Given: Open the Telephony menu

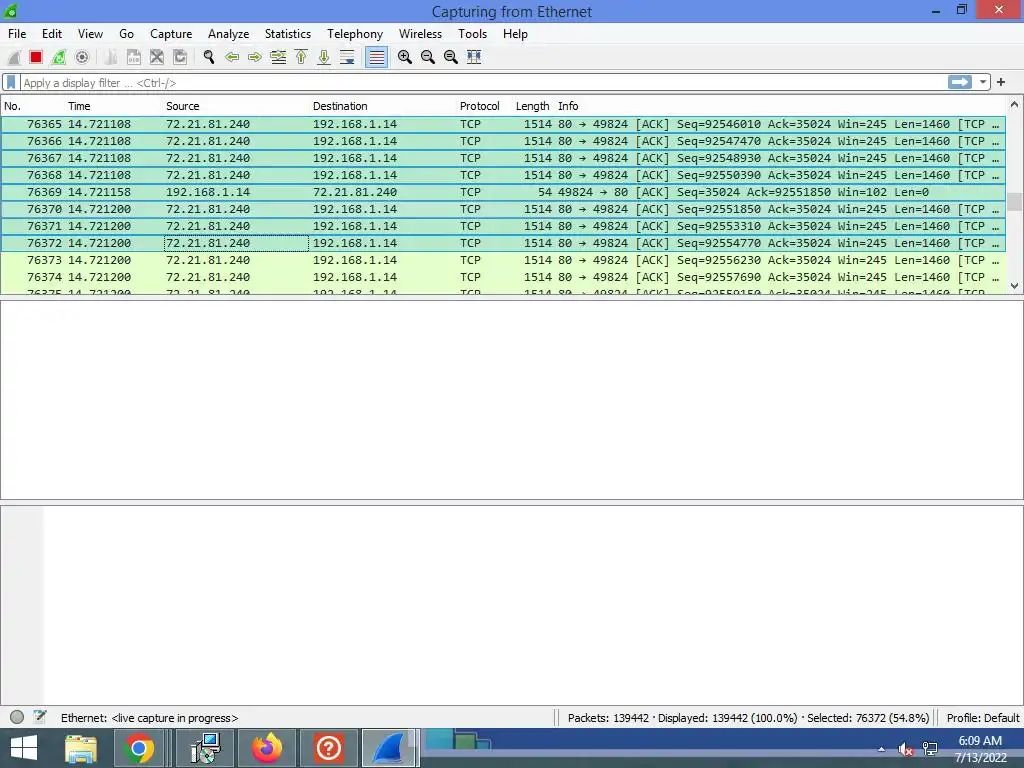Looking at the screenshot, I should point(355,34).
